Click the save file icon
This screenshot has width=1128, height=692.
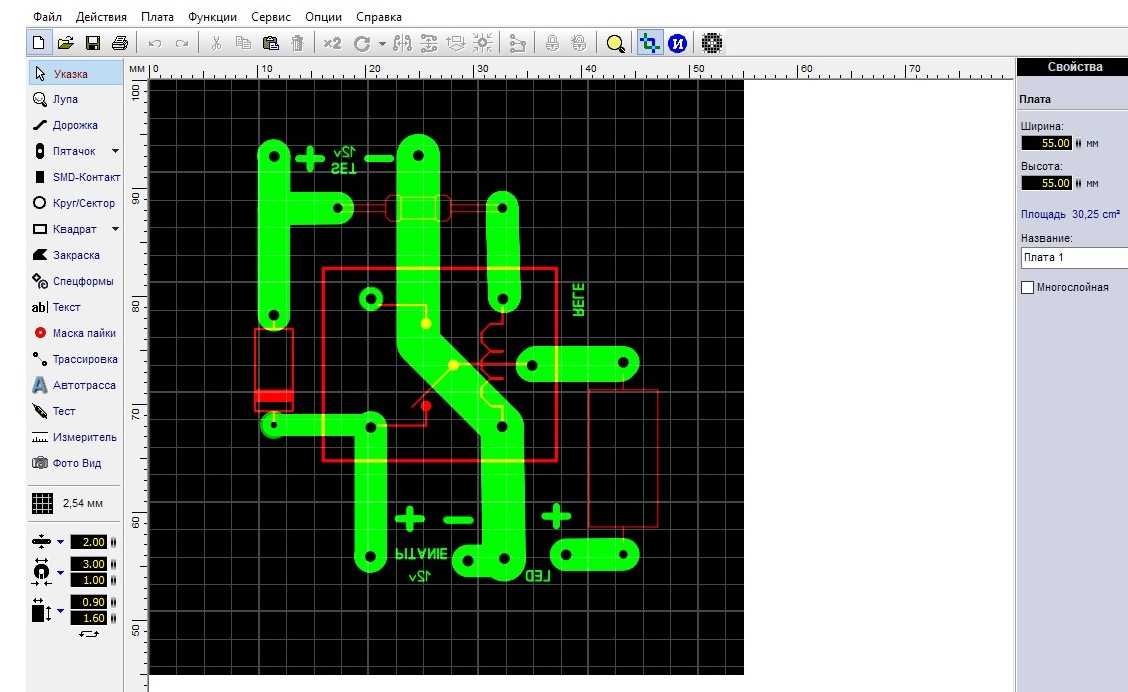(93, 43)
